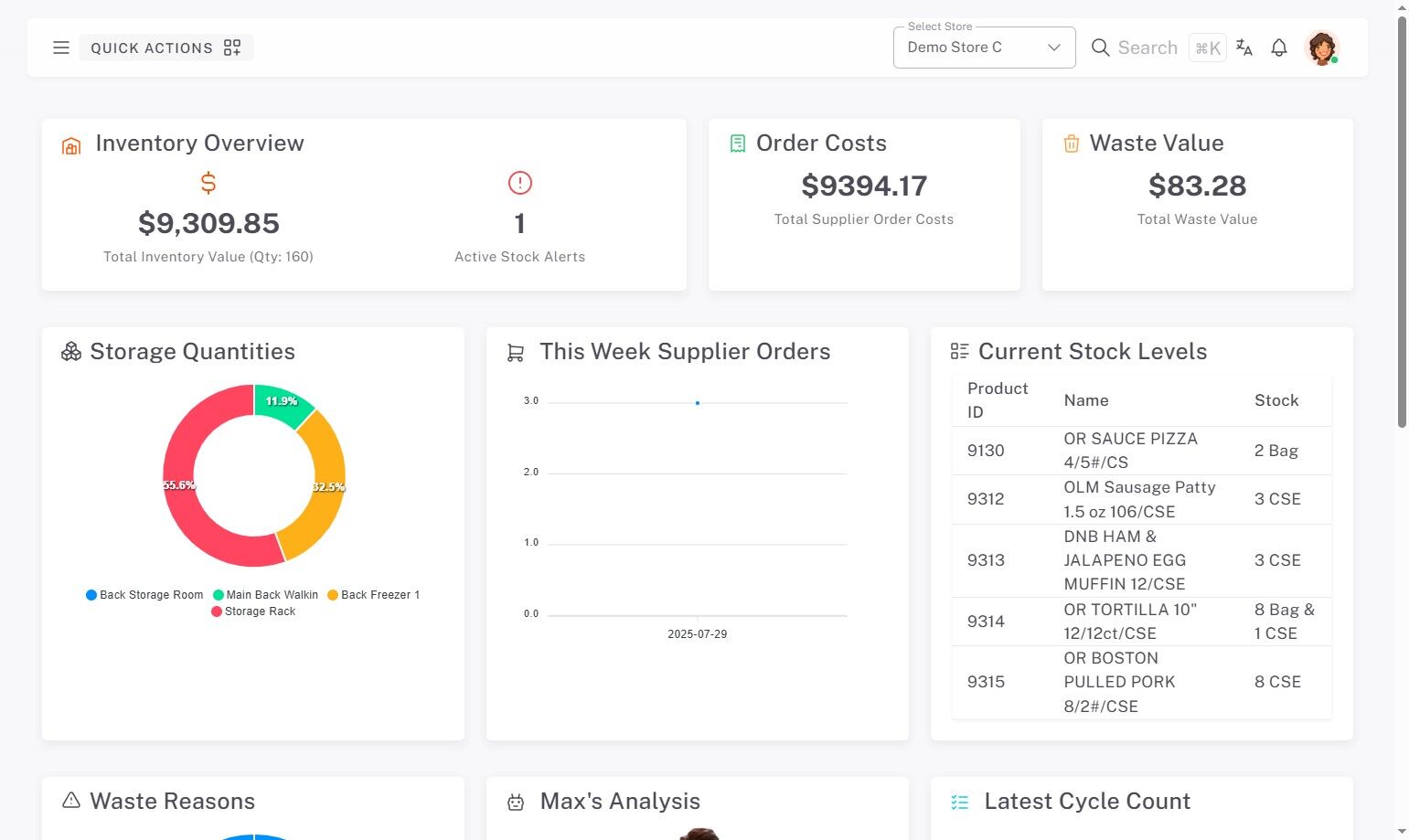Open the notifications bell

(1279, 48)
